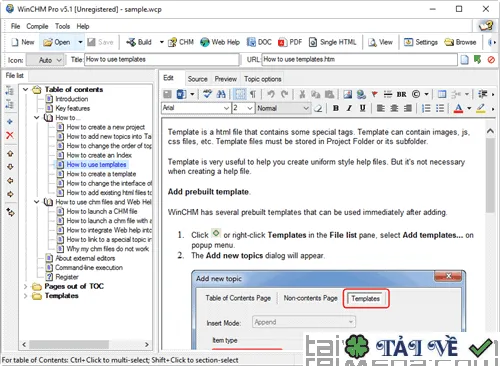Insert a hyperlink with globe icon
The height and width of the screenshot is (366, 500).
point(361,94)
